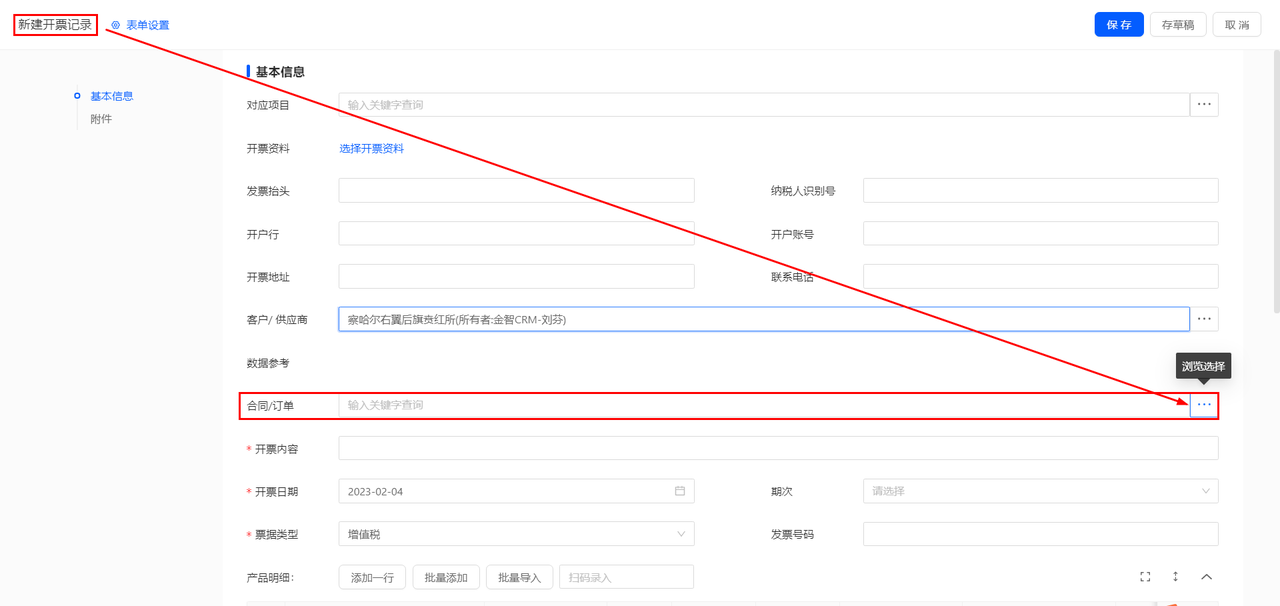Cancel the form with 取消
The width and height of the screenshot is (1280, 606).
(x=1237, y=25)
